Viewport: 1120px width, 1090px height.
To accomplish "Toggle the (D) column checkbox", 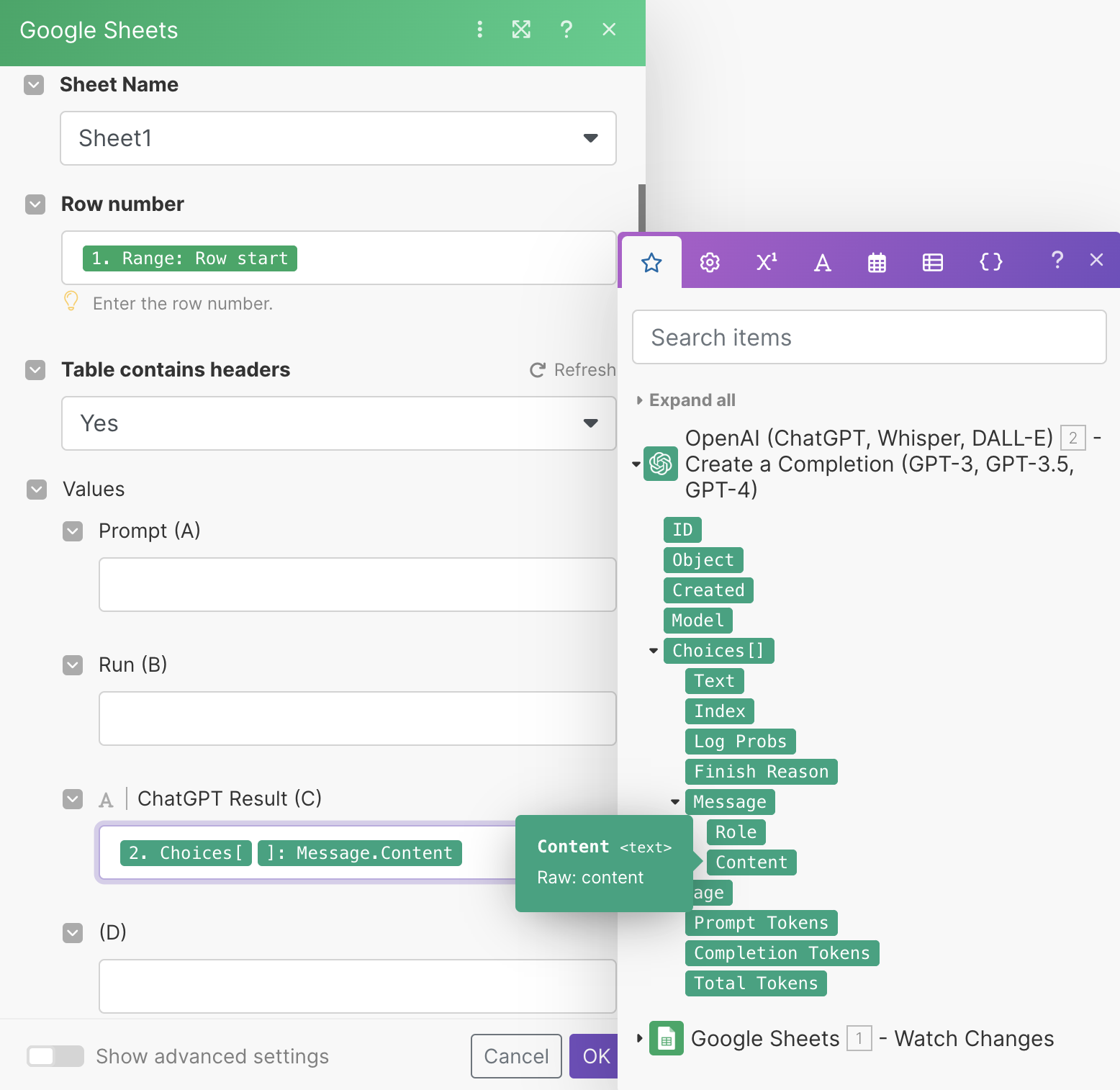I will (x=73, y=933).
